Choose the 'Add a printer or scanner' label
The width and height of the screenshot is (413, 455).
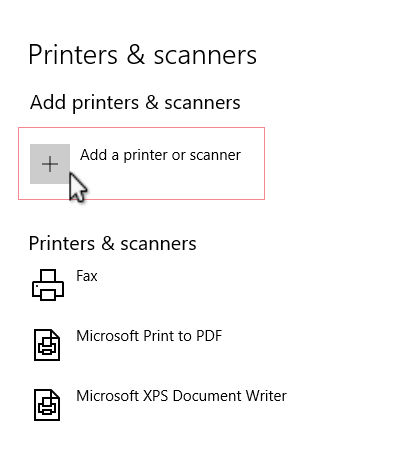point(160,155)
